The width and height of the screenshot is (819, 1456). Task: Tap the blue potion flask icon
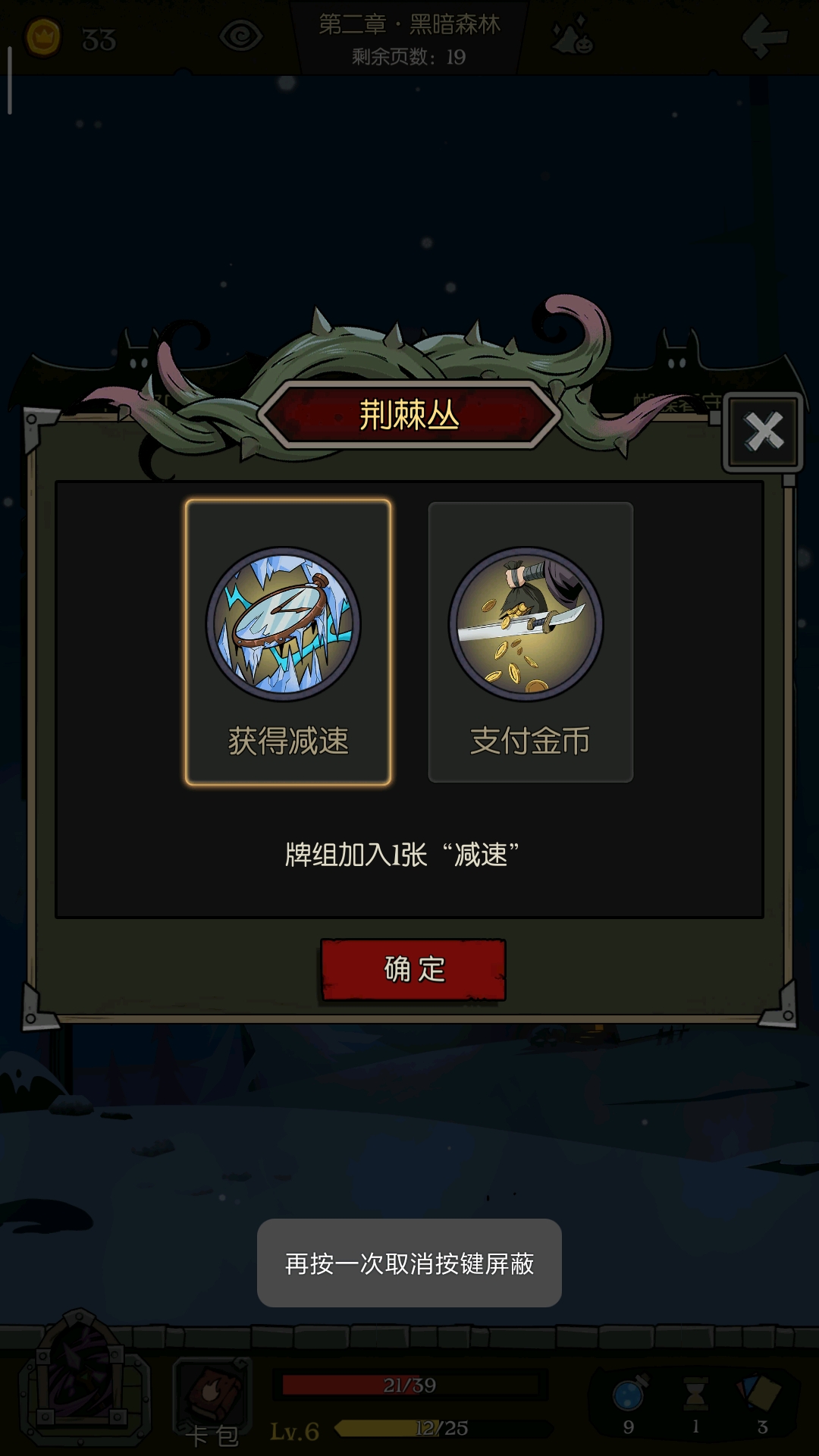pyautogui.click(x=629, y=1394)
